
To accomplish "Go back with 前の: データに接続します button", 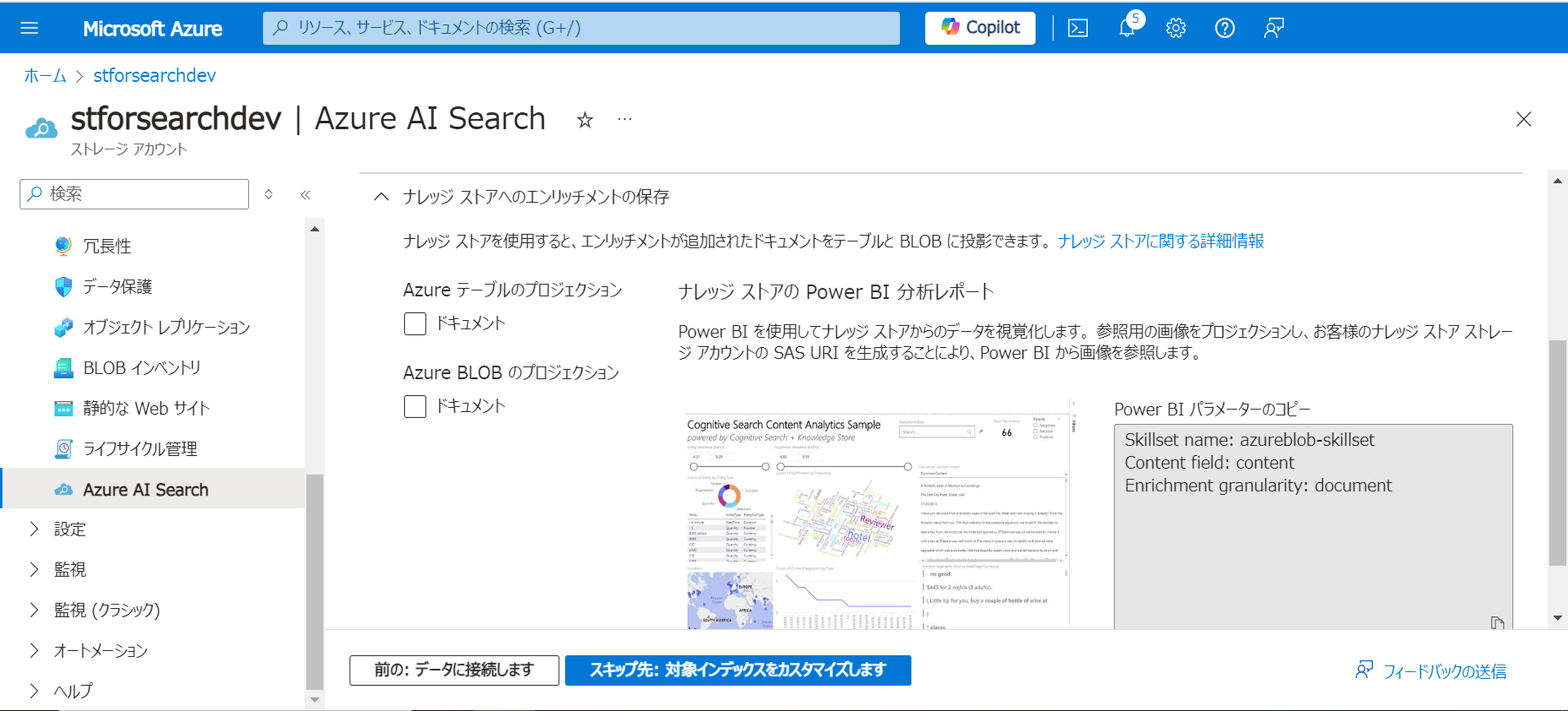I will click(454, 670).
